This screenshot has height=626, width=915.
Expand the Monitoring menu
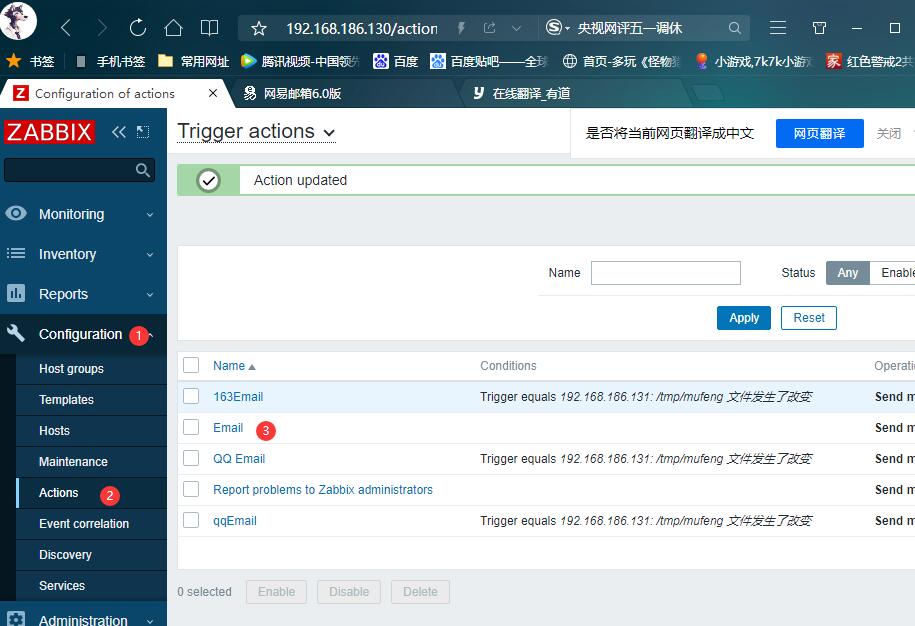83,214
